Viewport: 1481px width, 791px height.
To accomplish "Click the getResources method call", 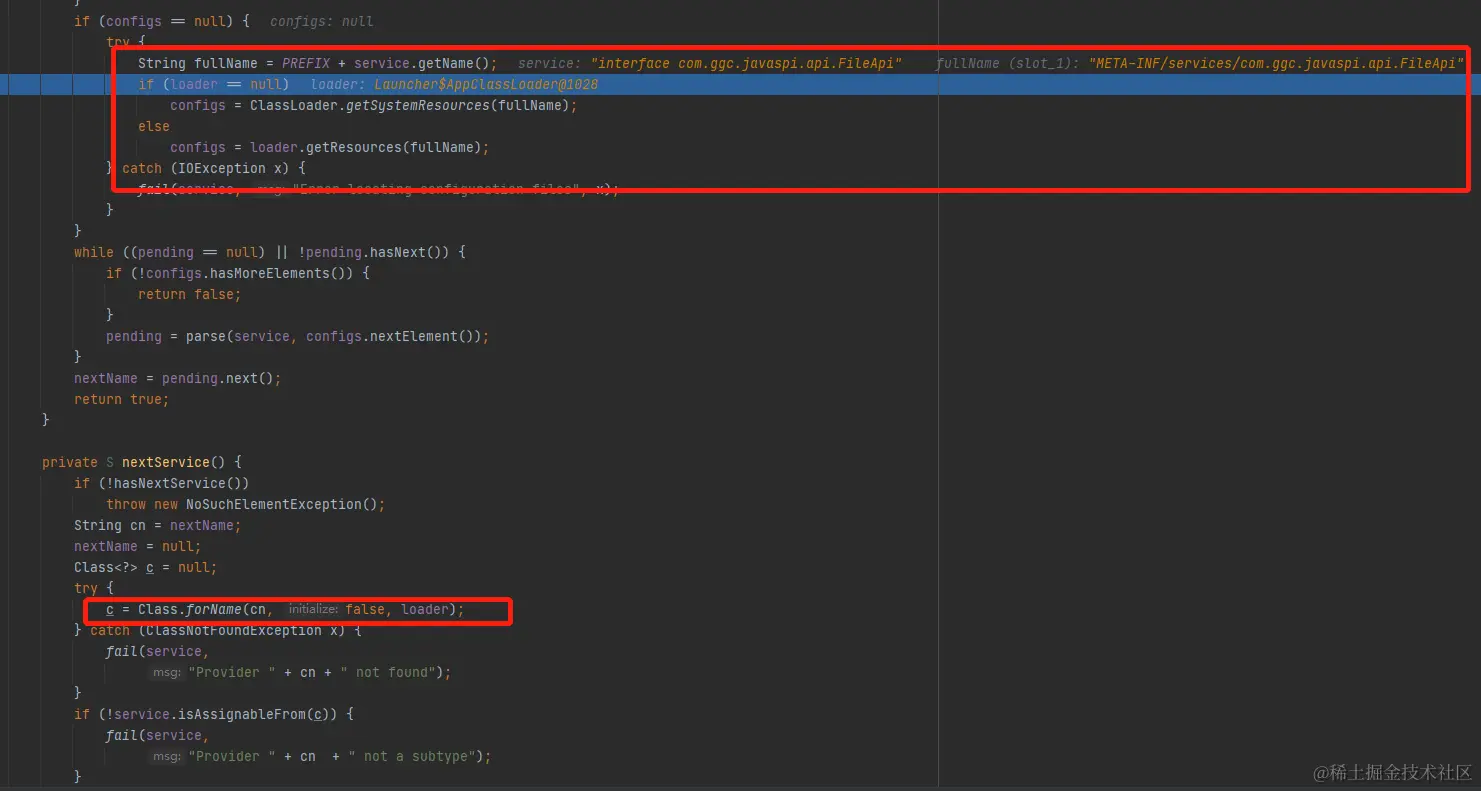I will click(x=353, y=147).
